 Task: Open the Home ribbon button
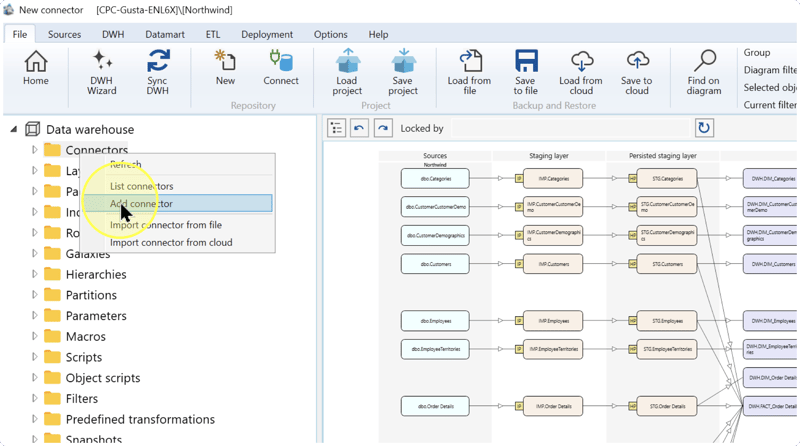(x=36, y=68)
